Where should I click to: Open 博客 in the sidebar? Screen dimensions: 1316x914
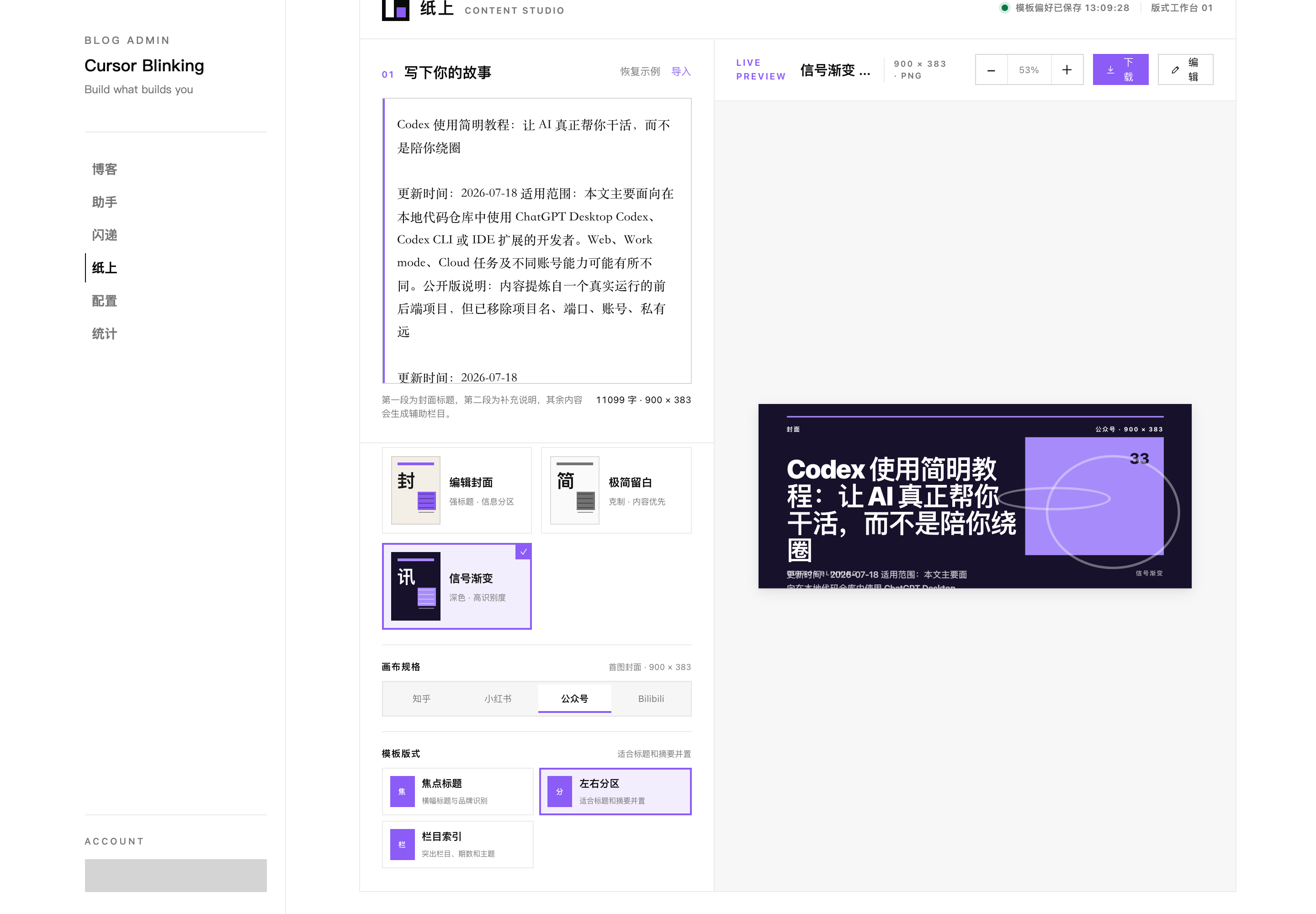[x=105, y=170]
